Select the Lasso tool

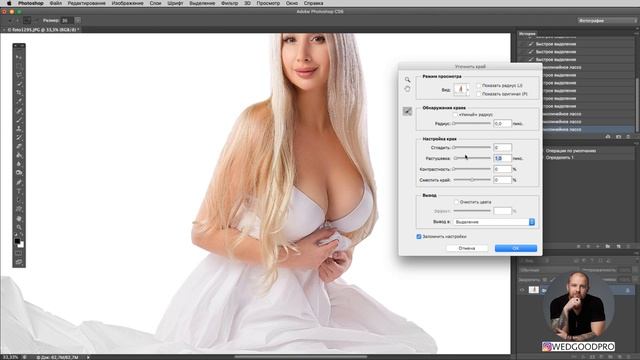19,75
